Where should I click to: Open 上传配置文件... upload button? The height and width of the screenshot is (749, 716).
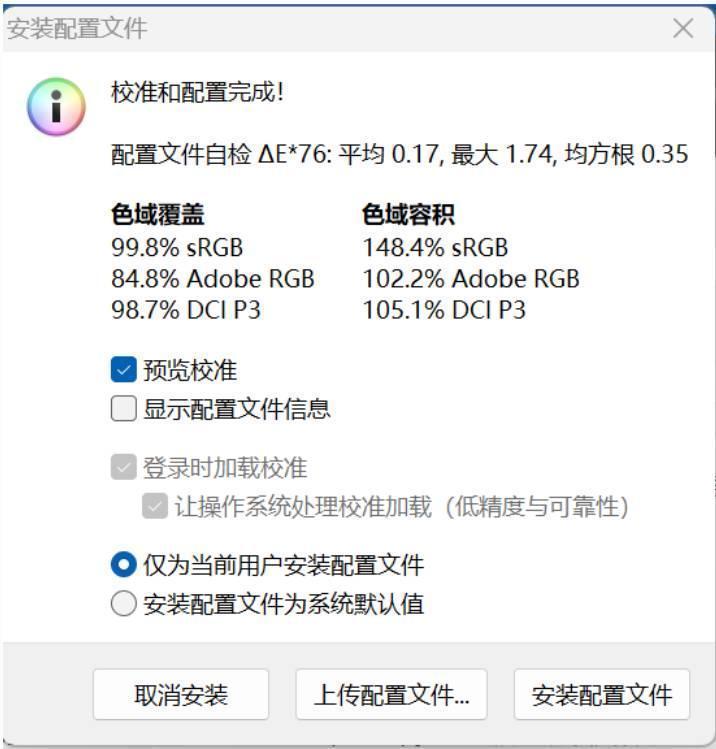pyautogui.click(x=391, y=694)
